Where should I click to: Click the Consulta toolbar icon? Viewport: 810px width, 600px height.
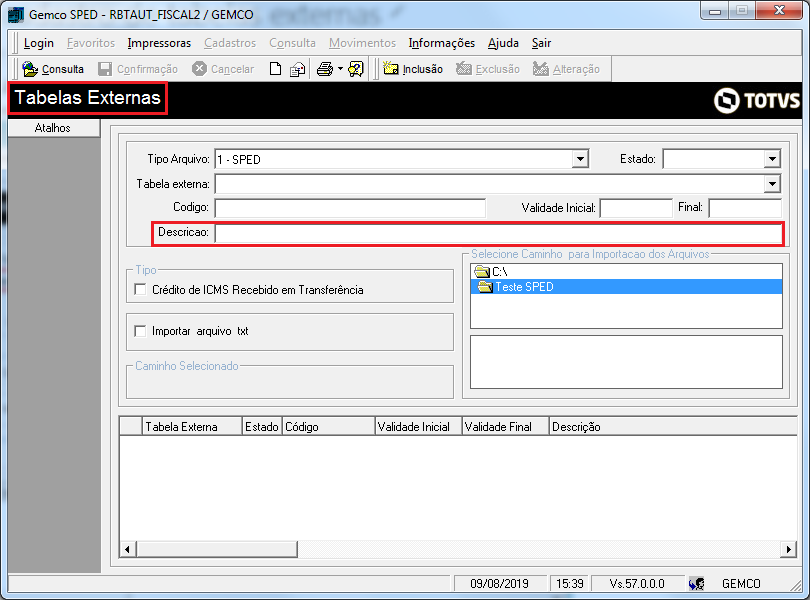click(x=30, y=69)
